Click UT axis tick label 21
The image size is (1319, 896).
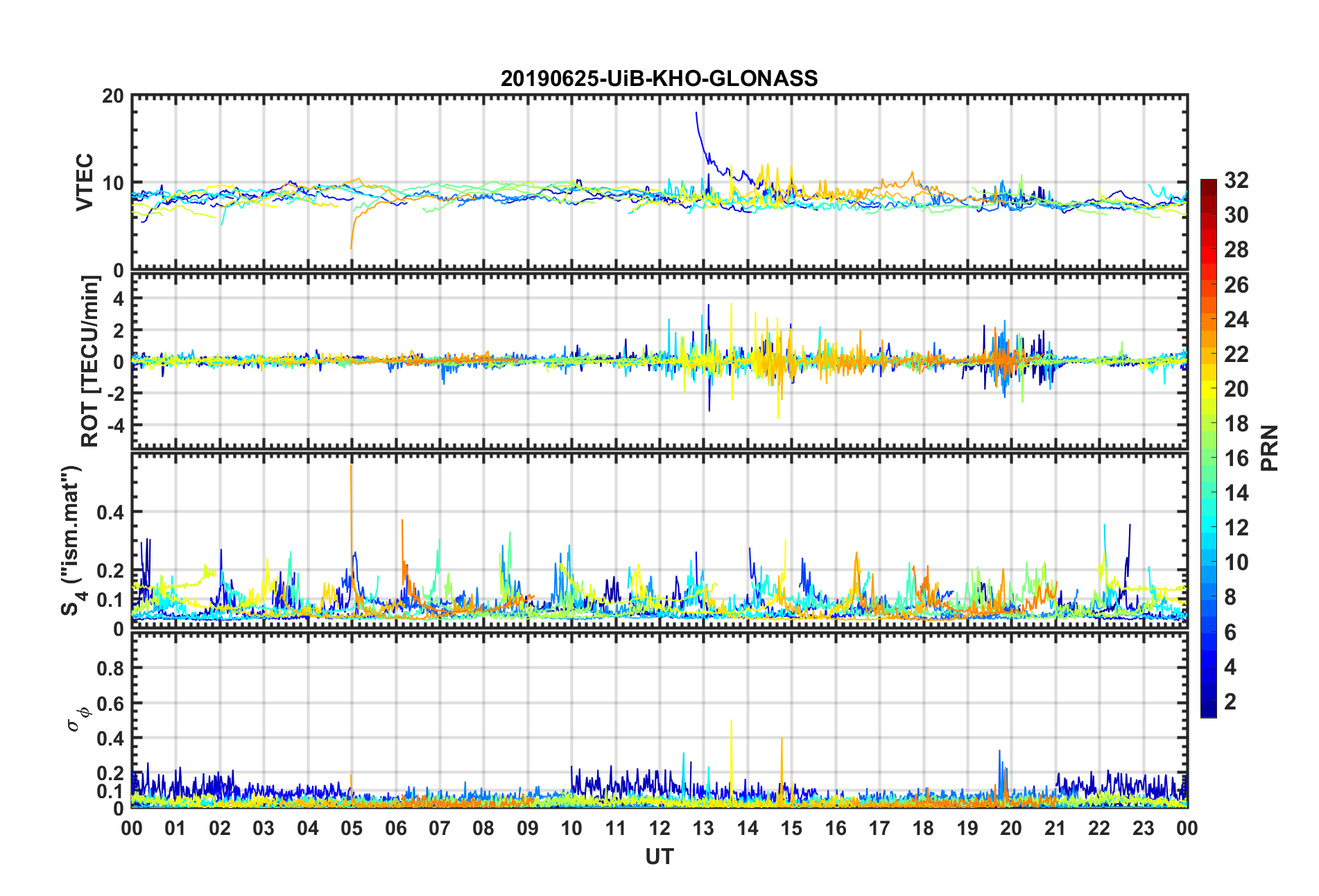1055,828
